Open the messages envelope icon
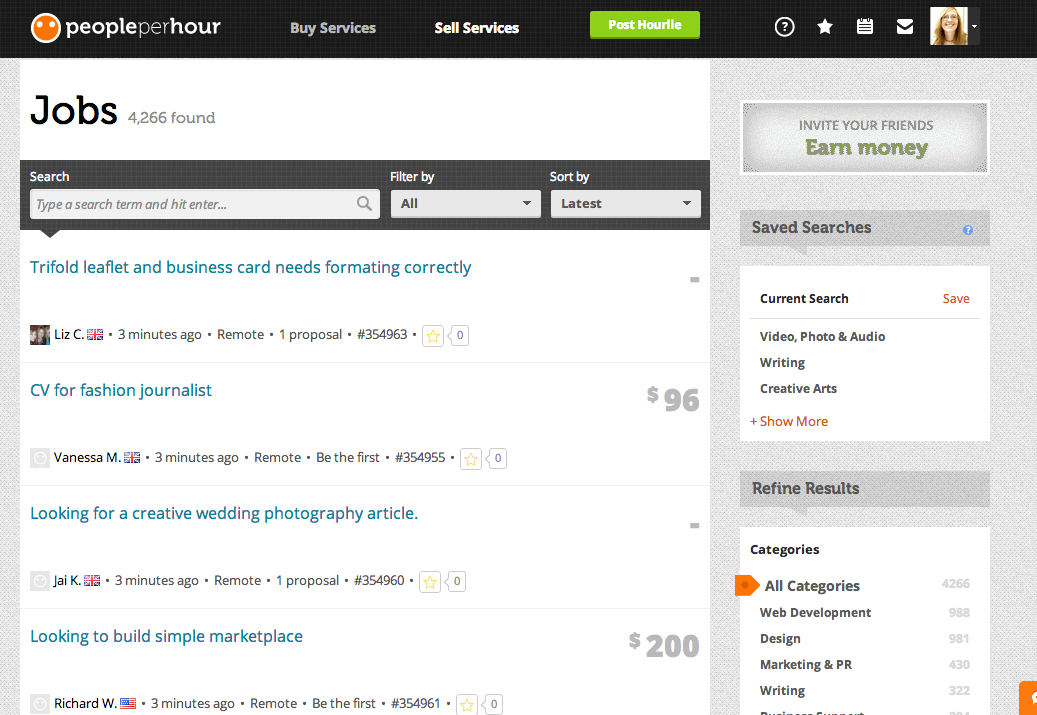 tap(905, 26)
